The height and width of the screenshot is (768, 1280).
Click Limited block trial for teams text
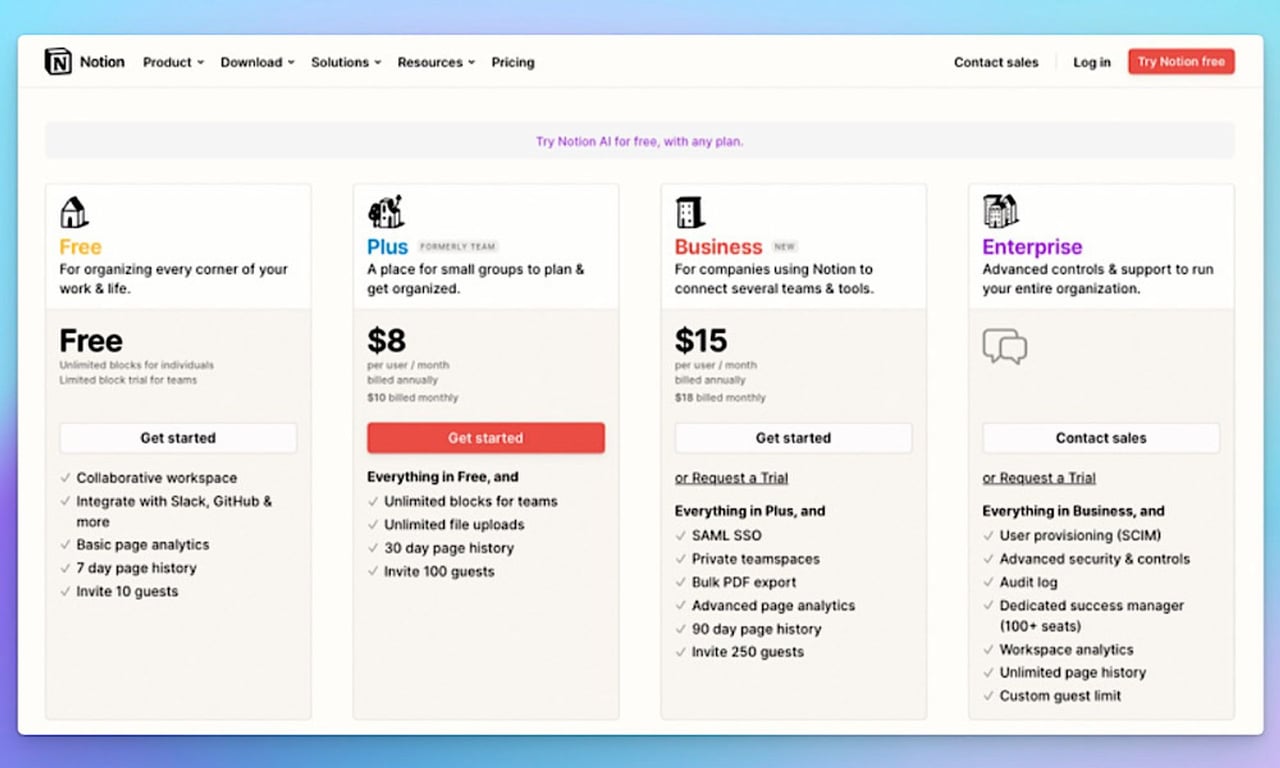(x=128, y=380)
